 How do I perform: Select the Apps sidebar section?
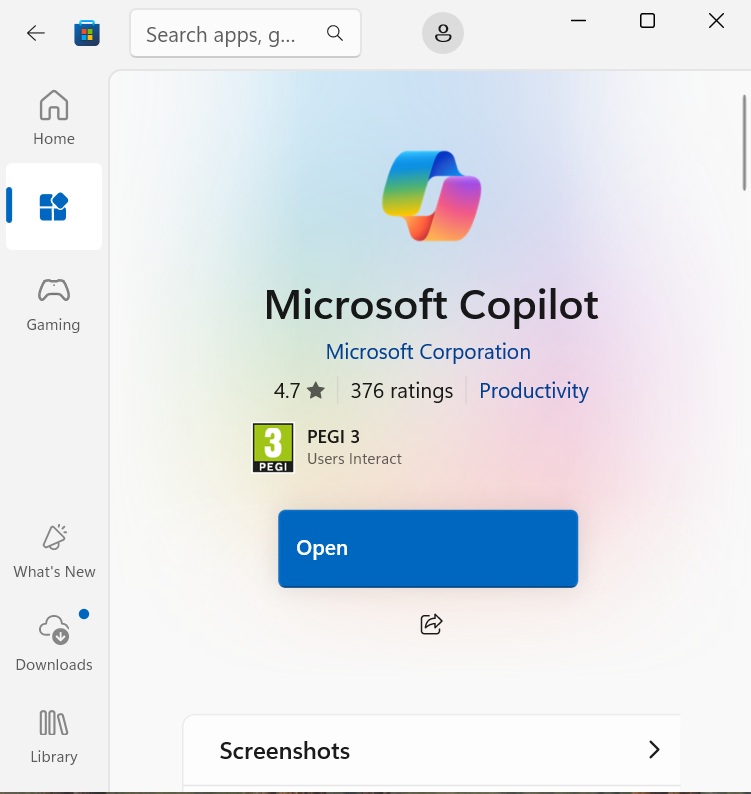tap(54, 207)
